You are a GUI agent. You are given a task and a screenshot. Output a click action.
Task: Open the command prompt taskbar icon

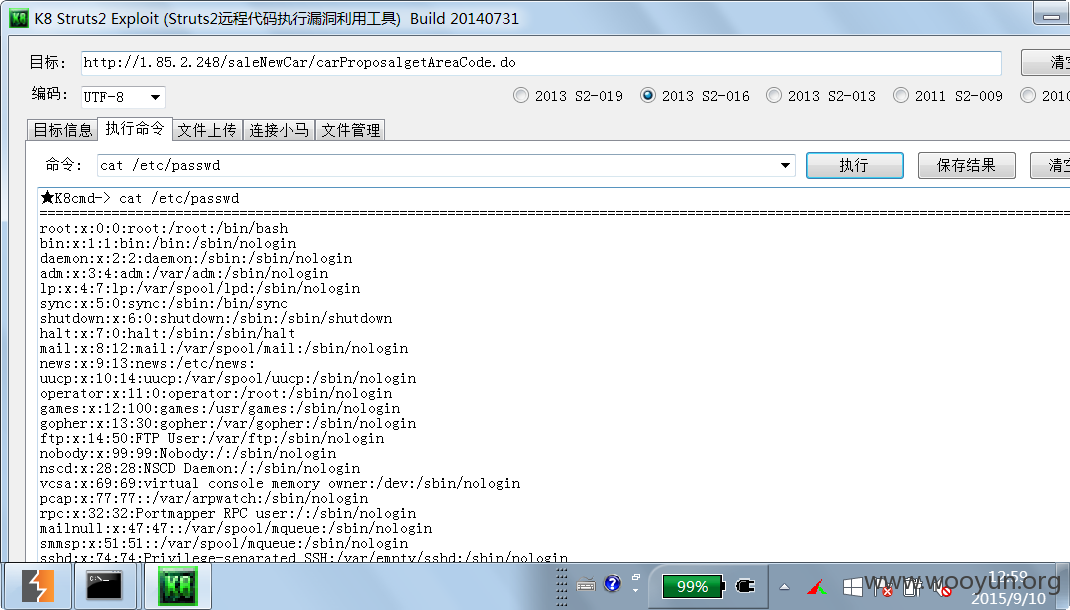pyautogui.click(x=104, y=586)
